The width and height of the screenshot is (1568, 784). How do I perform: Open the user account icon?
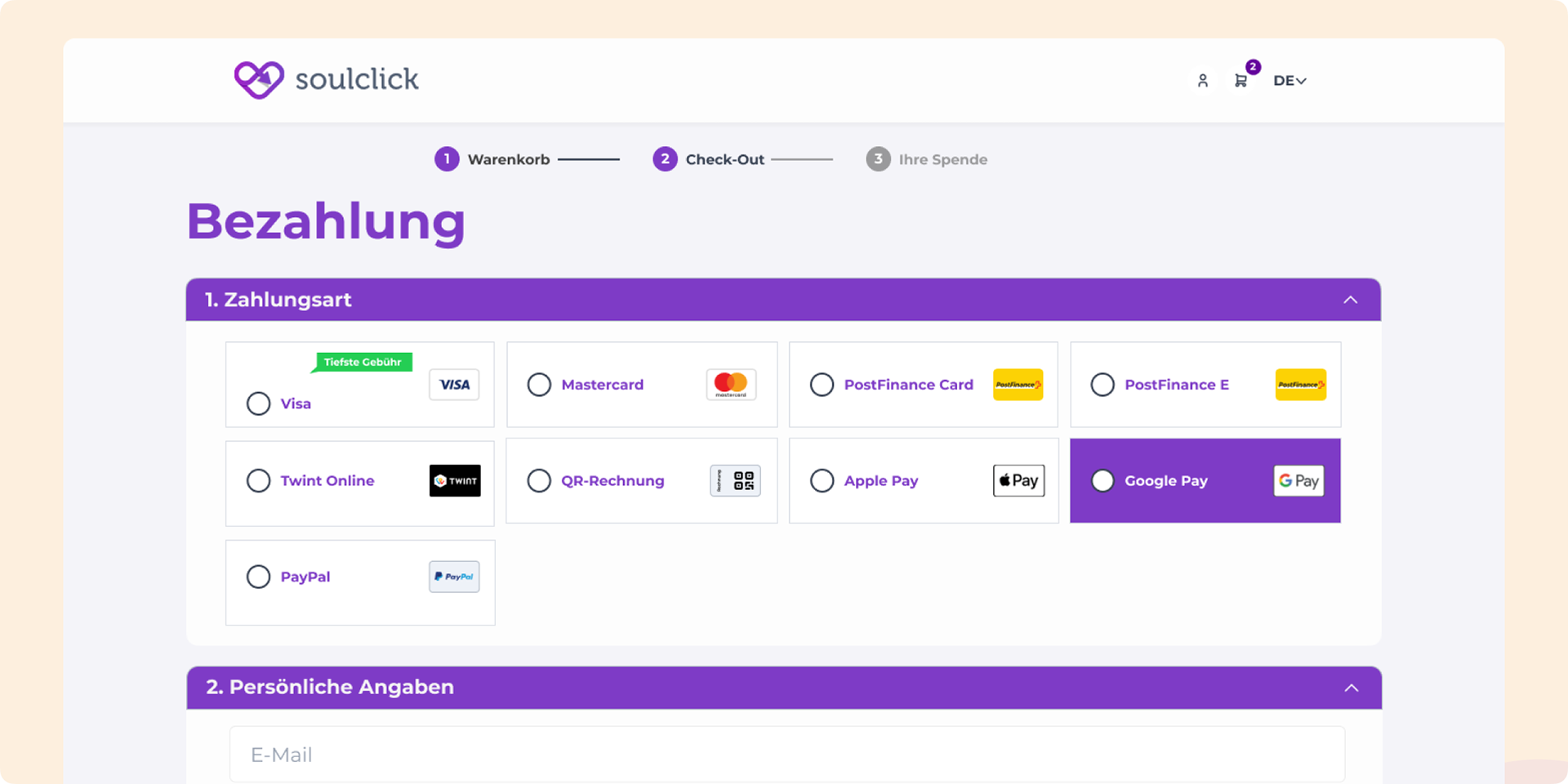click(1202, 80)
